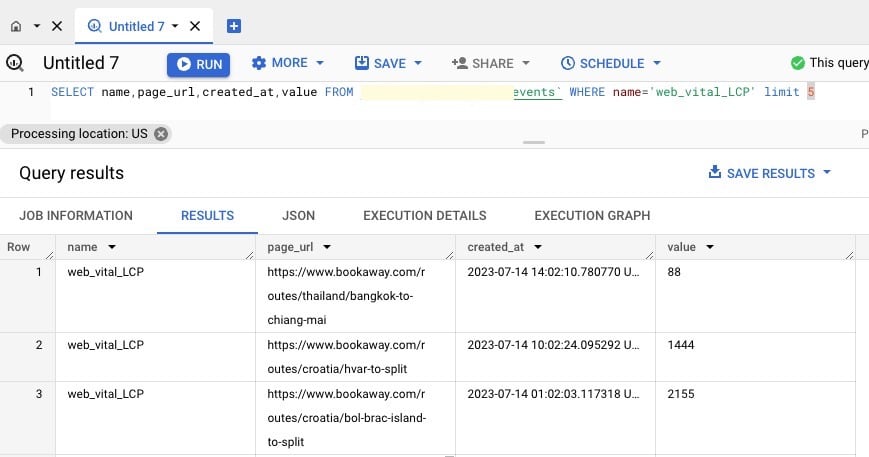The width and height of the screenshot is (869, 457).
Task: Open the name column dropdown arrow
Action: [x=112, y=247]
